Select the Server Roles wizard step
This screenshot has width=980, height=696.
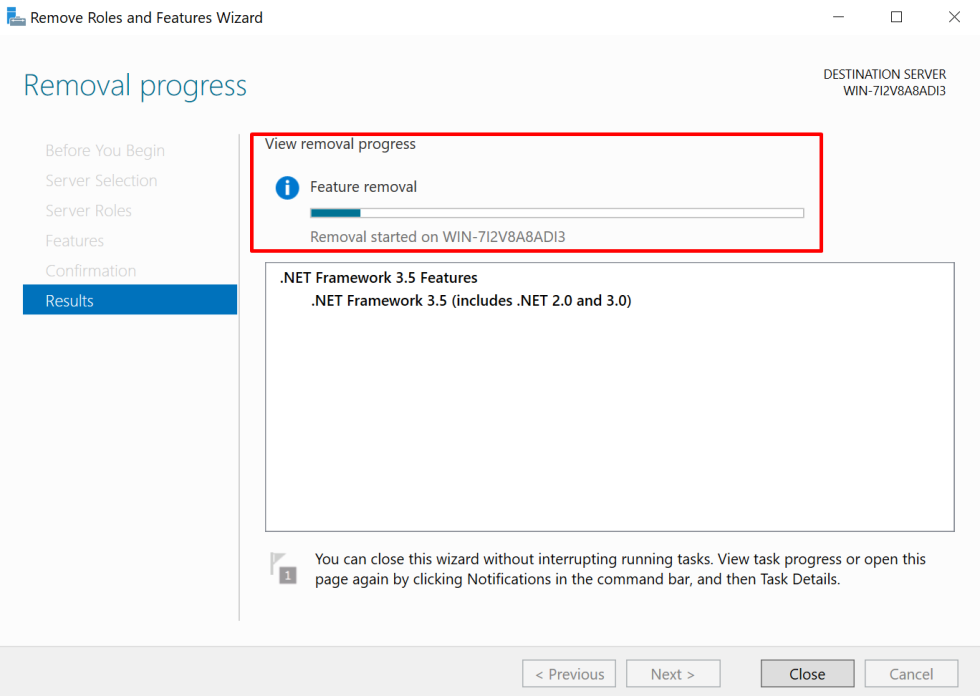tap(88, 210)
